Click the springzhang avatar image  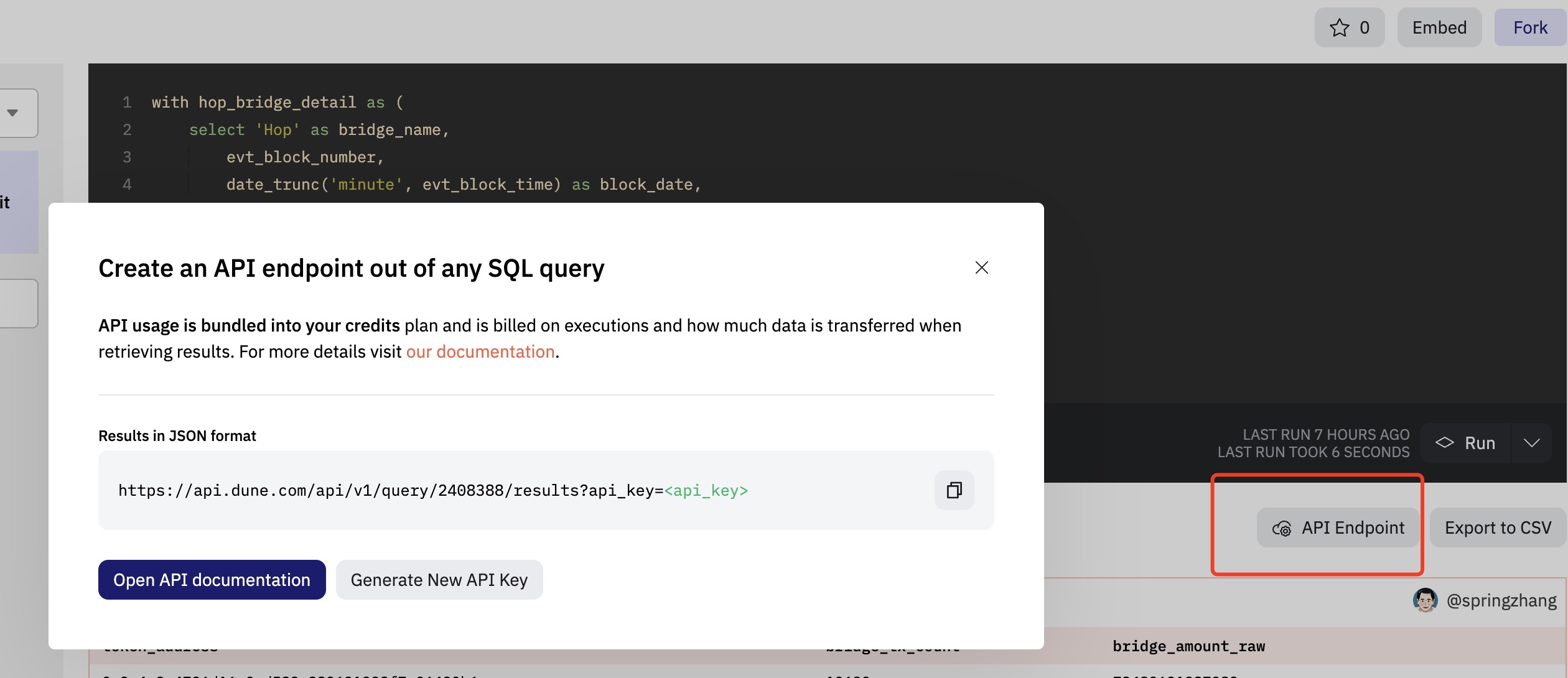point(1425,600)
